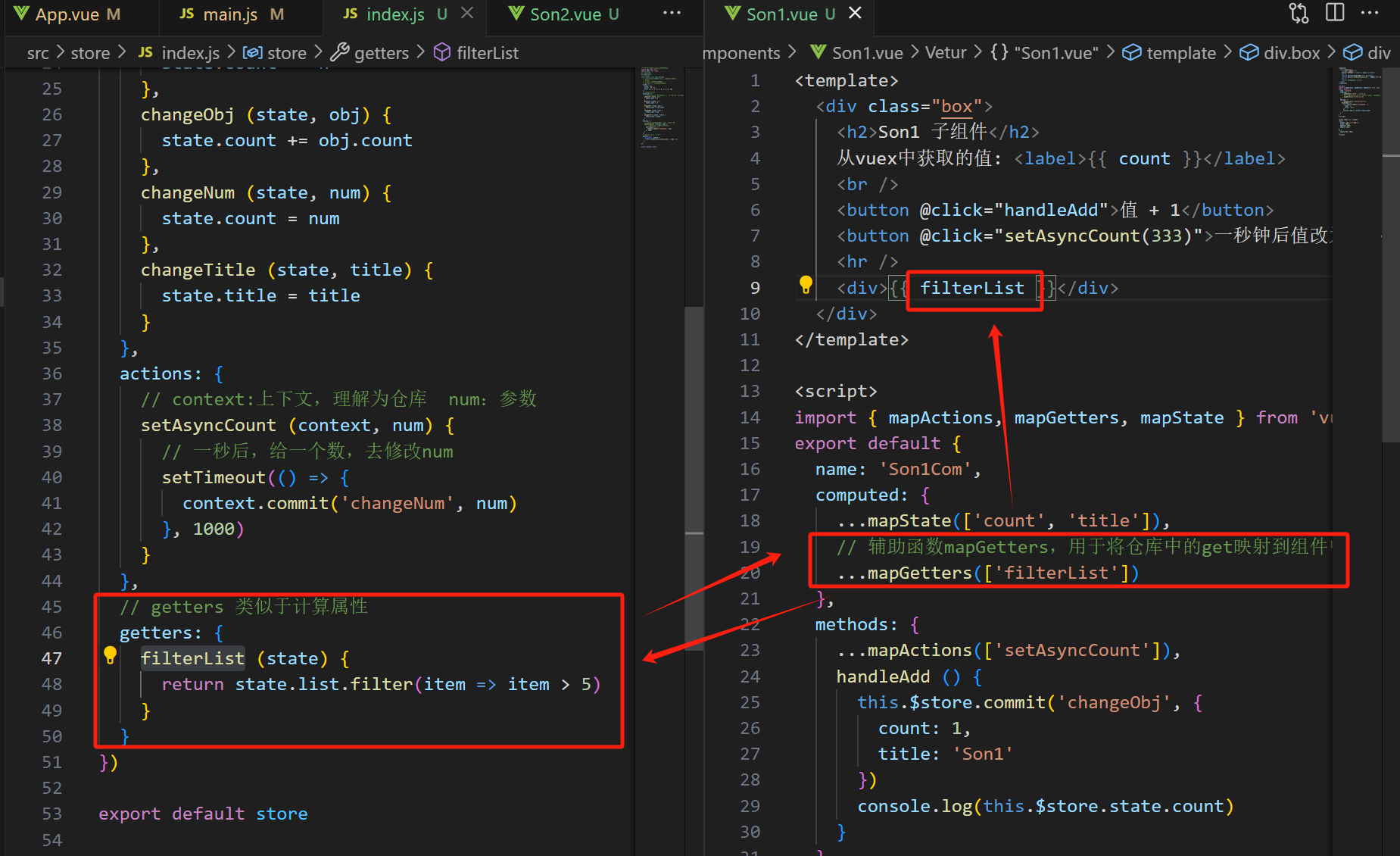The width and height of the screenshot is (1400, 856).
Task: Click 'export default store' on line 53
Action: (203, 814)
